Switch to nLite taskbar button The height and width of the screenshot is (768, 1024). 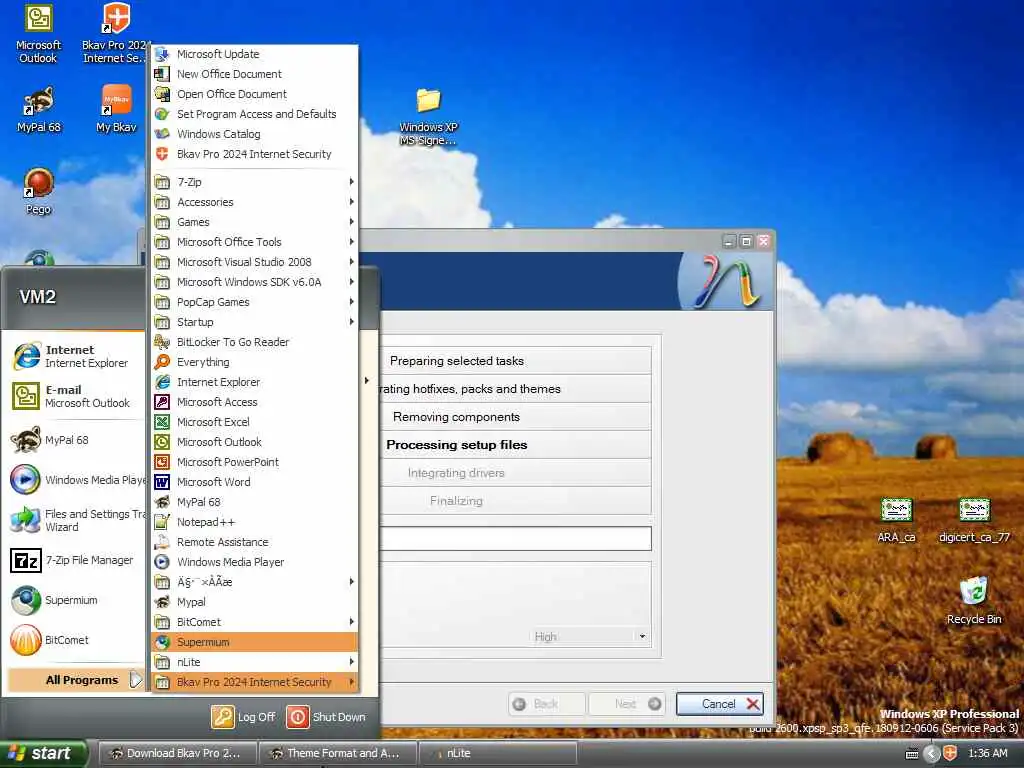click(498, 754)
